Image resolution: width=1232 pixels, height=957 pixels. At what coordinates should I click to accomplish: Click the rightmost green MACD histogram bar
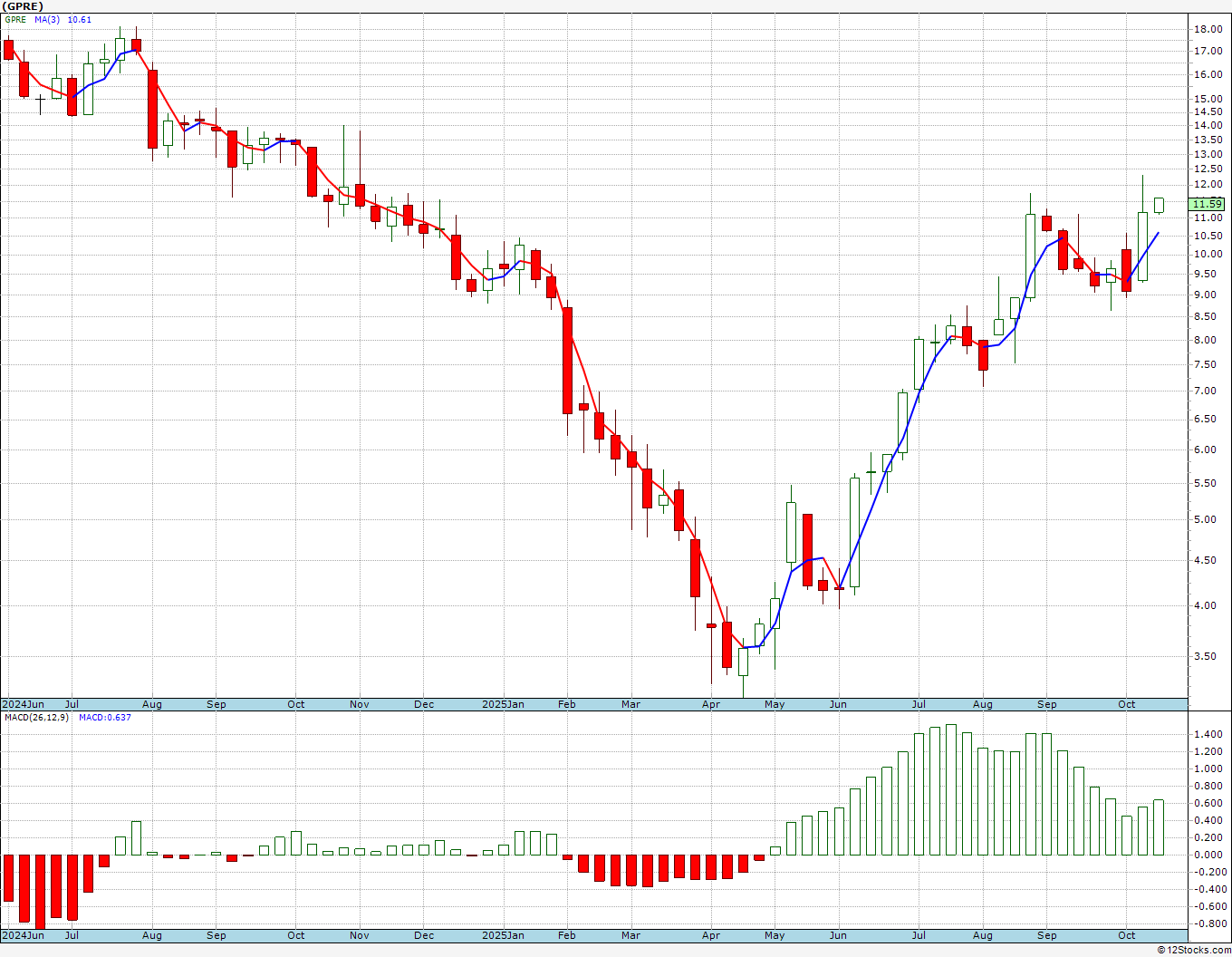point(1159,827)
